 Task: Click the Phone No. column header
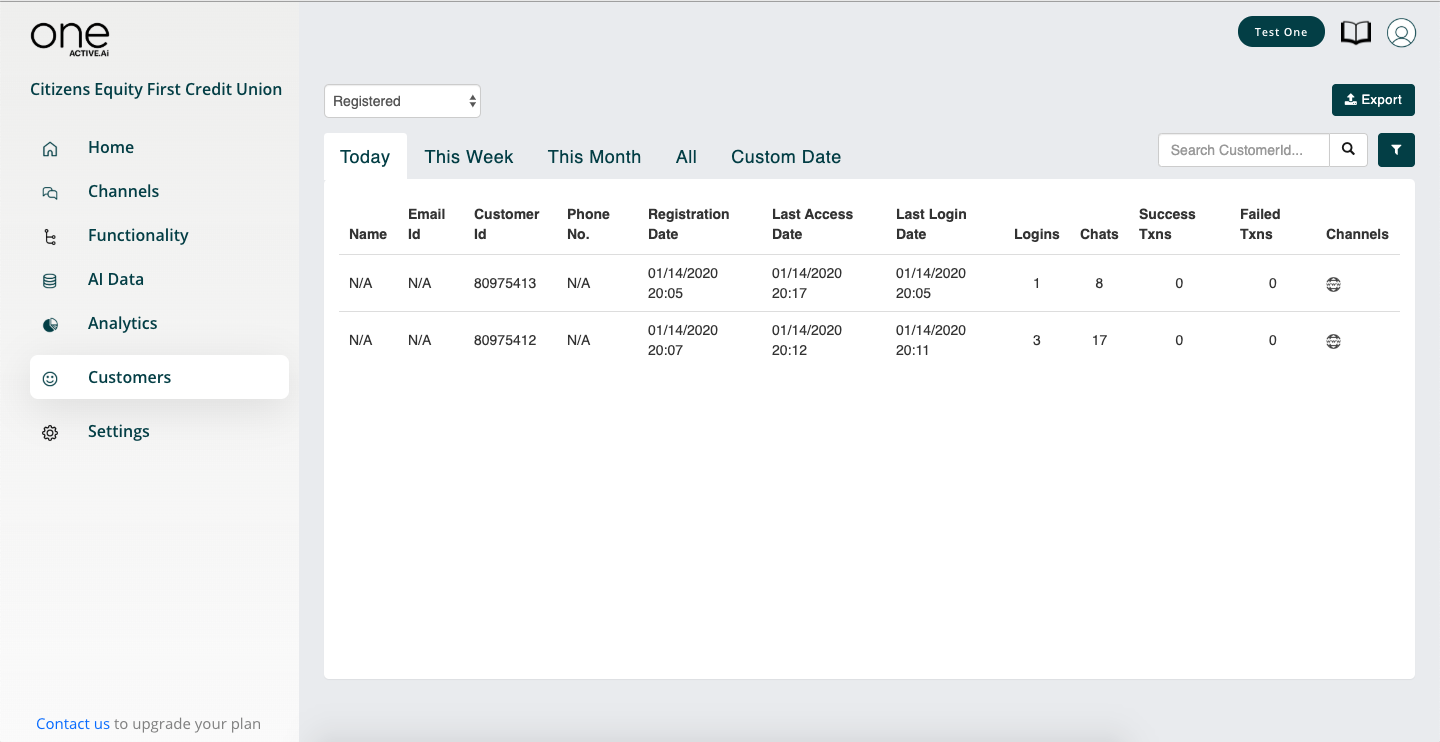pos(588,224)
